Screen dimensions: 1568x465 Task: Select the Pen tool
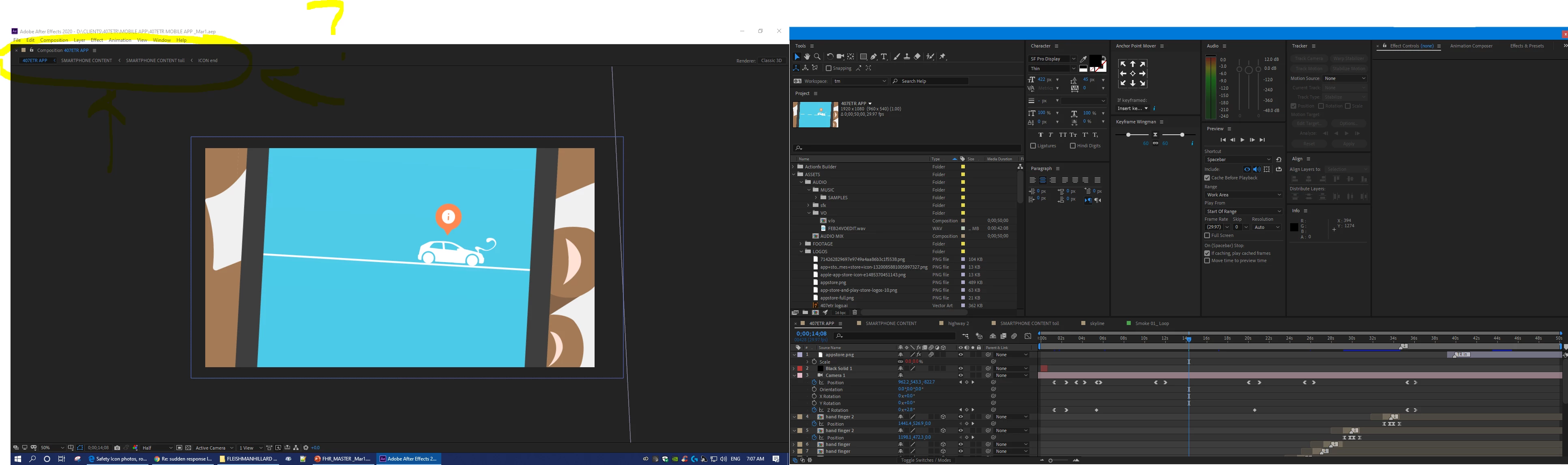[x=874, y=57]
